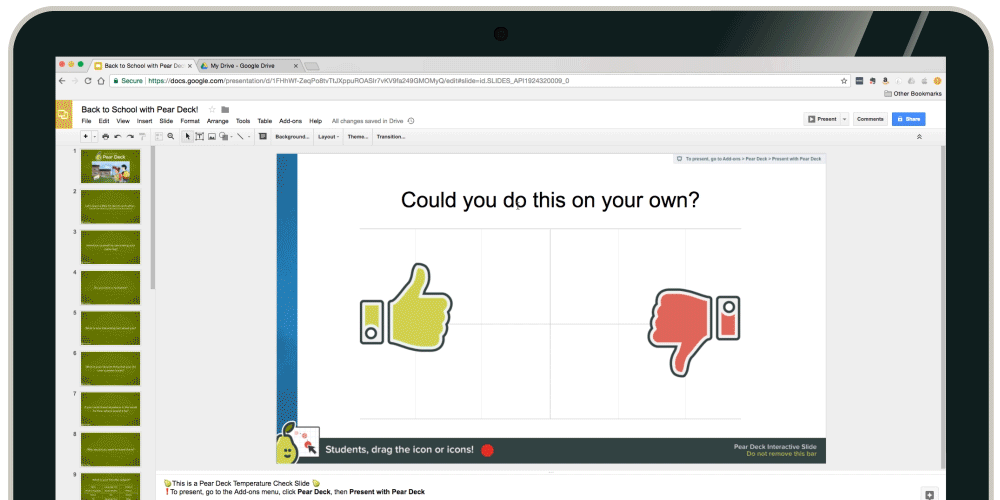Click the browser Reload icon
Image resolution: width=1000 pixels, height=500 pixels.
click(x=88, y=81)
